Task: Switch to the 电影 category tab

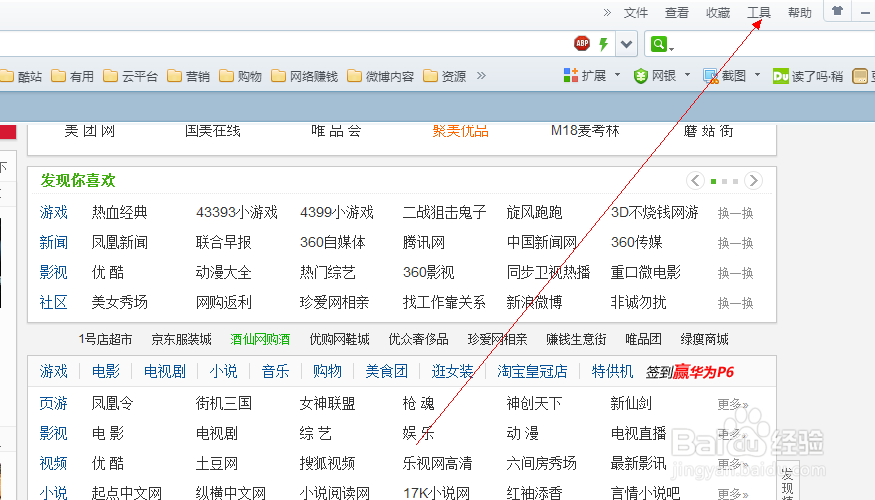Action: 105,372
